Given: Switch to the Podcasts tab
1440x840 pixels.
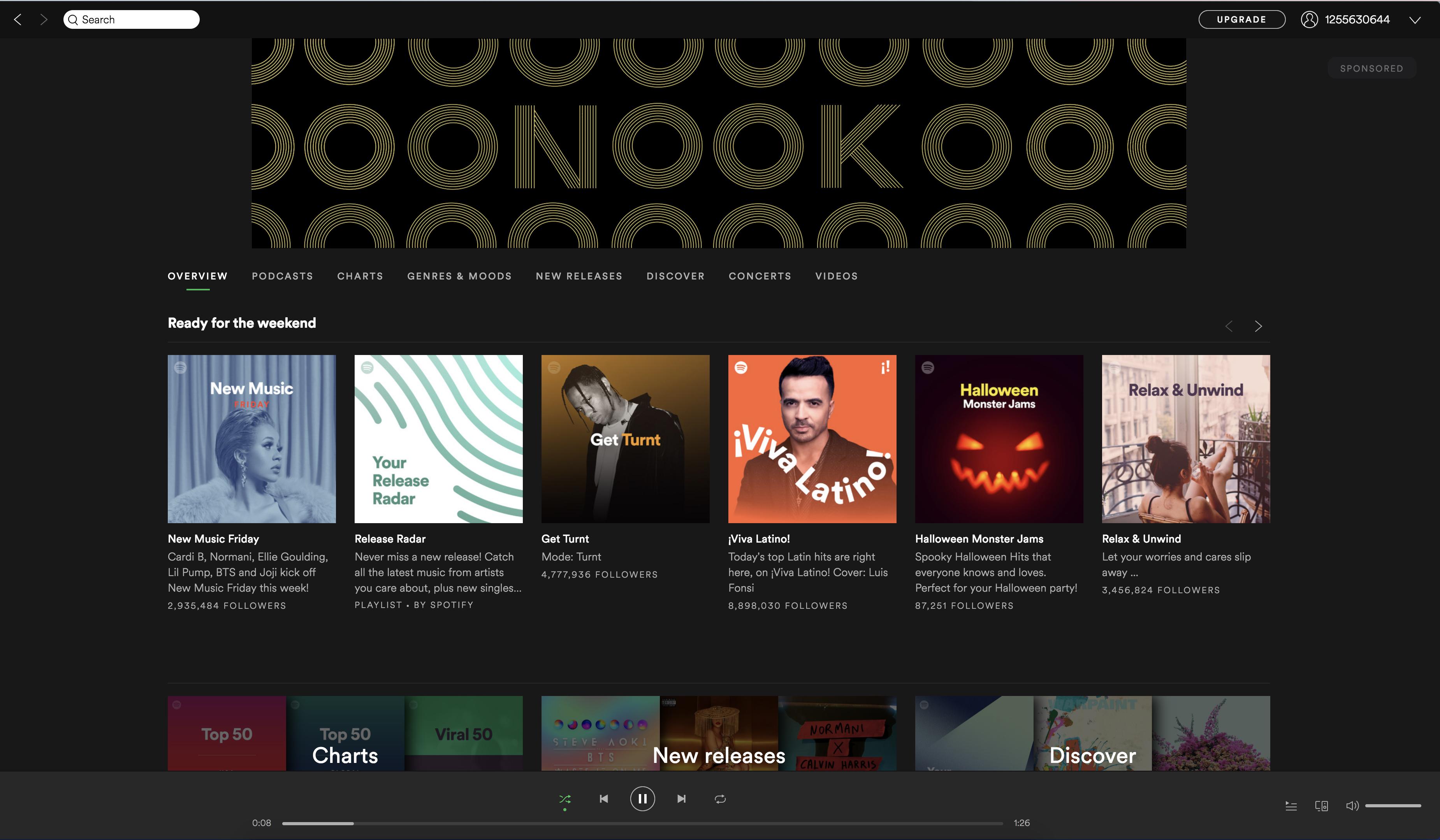Looking at the screenshot, I should point(282,276).
